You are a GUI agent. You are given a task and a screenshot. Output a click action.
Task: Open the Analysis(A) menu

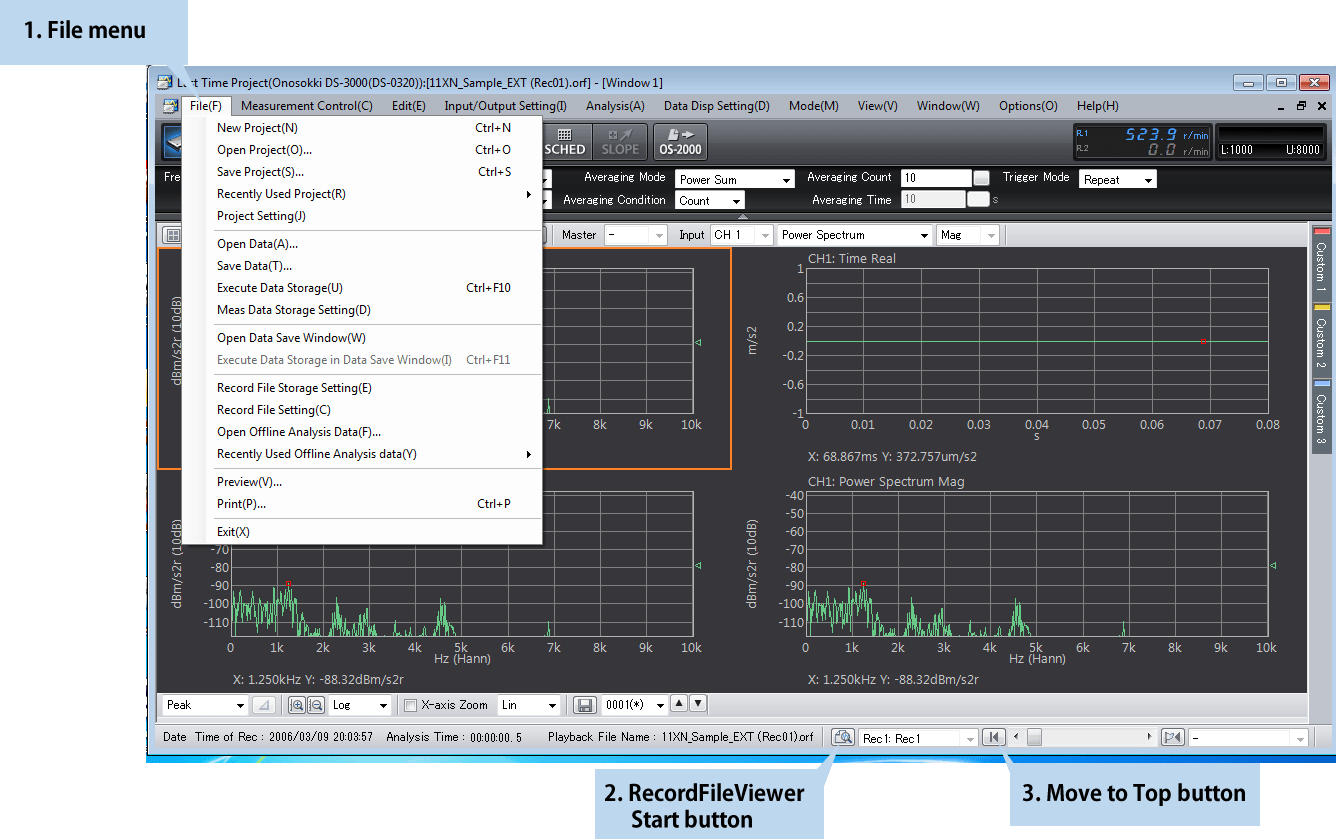pyautogui.click(x=614, y=106)
